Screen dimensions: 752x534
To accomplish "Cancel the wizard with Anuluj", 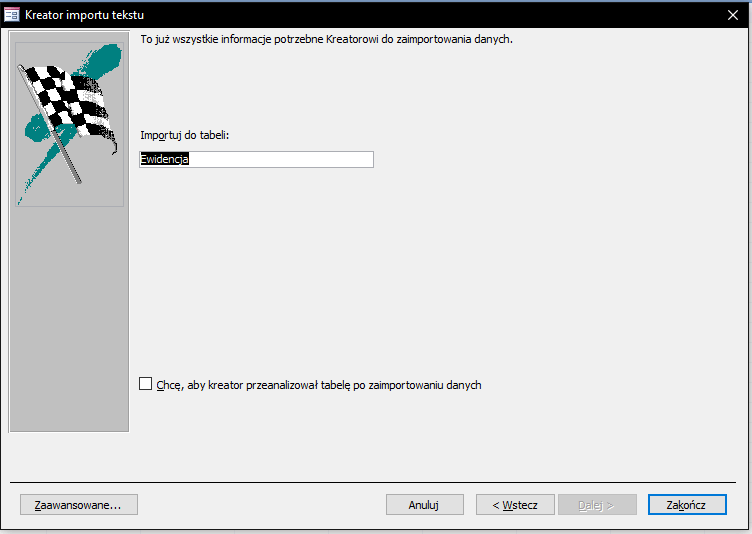I will pyautogui.click(x=424, y=505).
